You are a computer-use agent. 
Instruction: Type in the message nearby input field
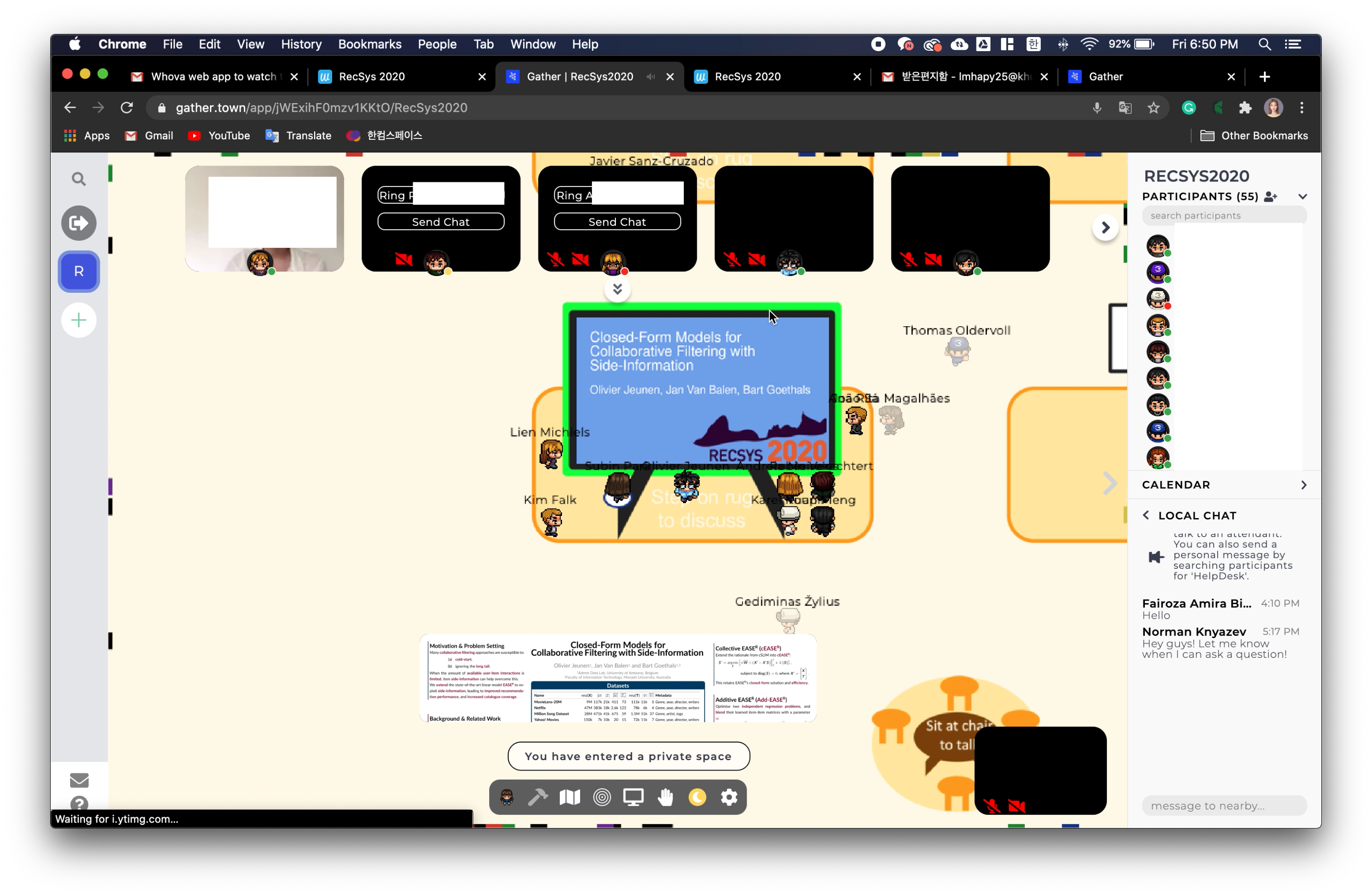coord(1225,805)
